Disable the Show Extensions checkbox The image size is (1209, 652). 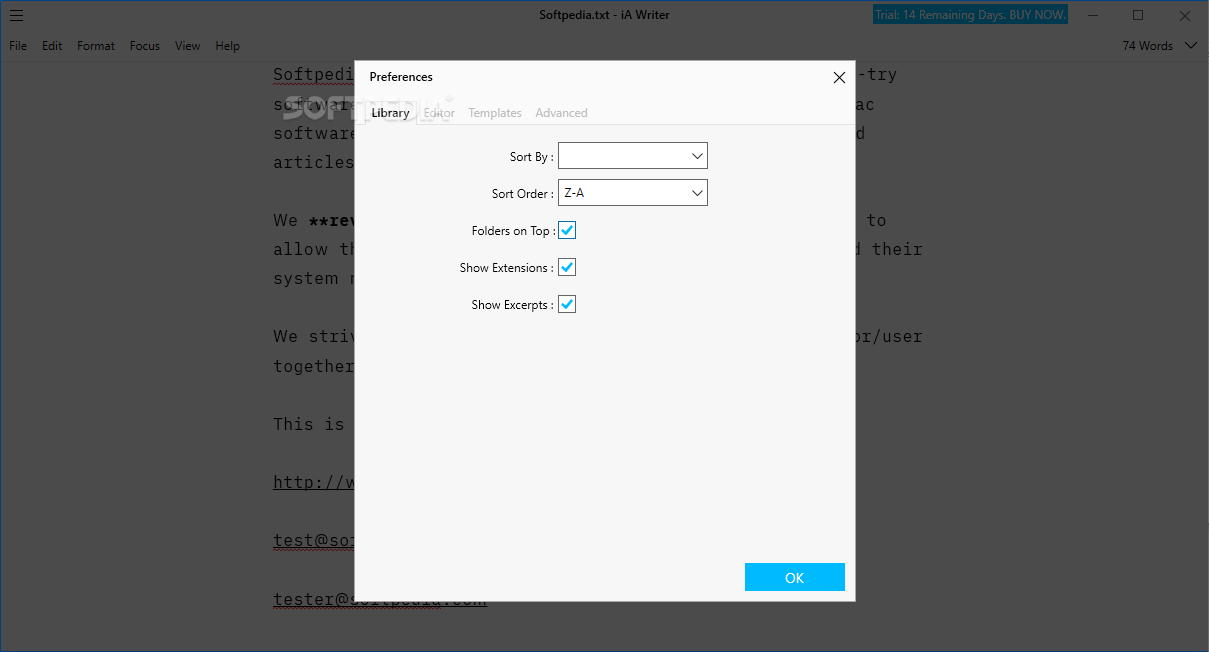point(567,267)
